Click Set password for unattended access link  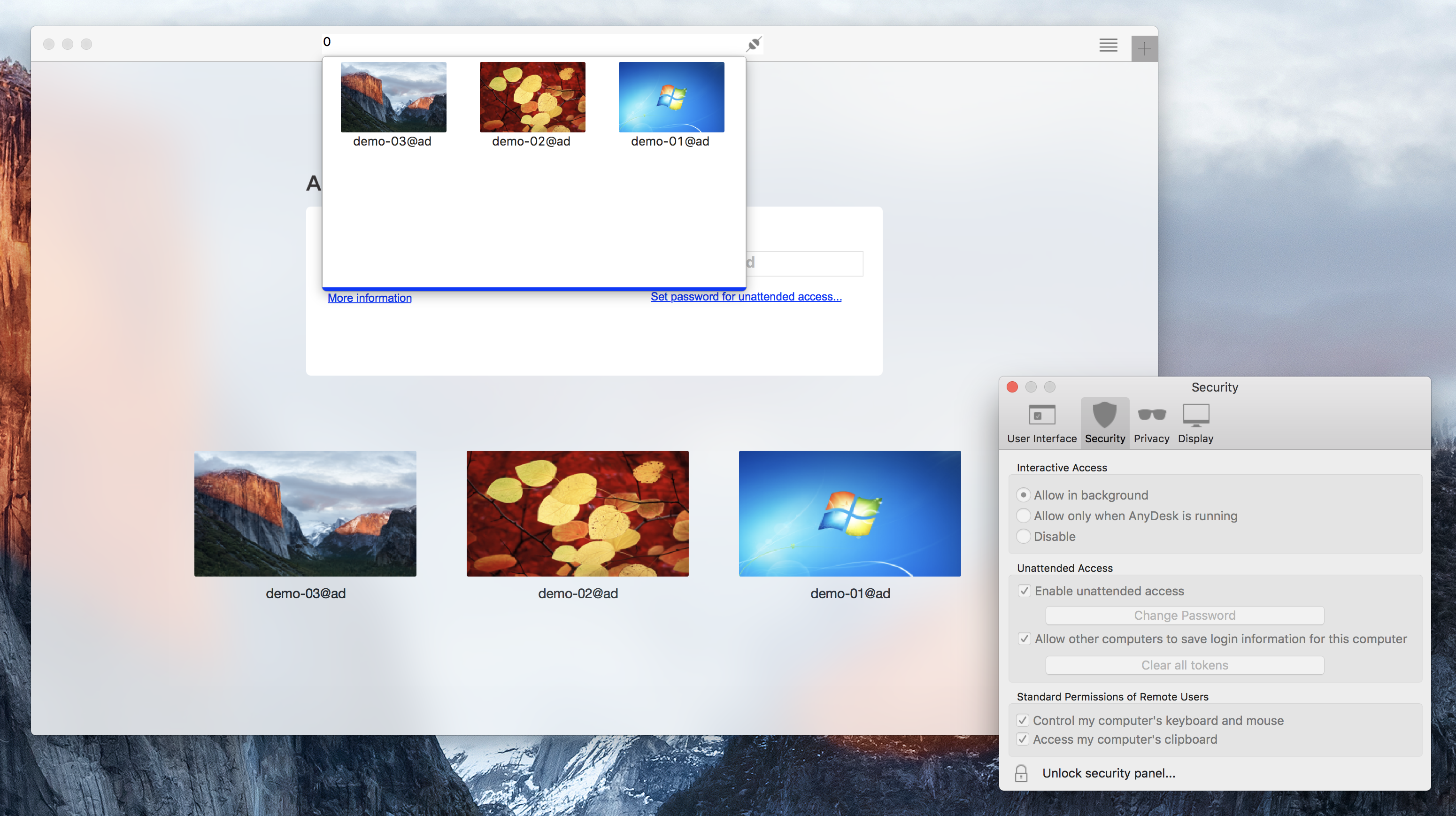point(745,296)
